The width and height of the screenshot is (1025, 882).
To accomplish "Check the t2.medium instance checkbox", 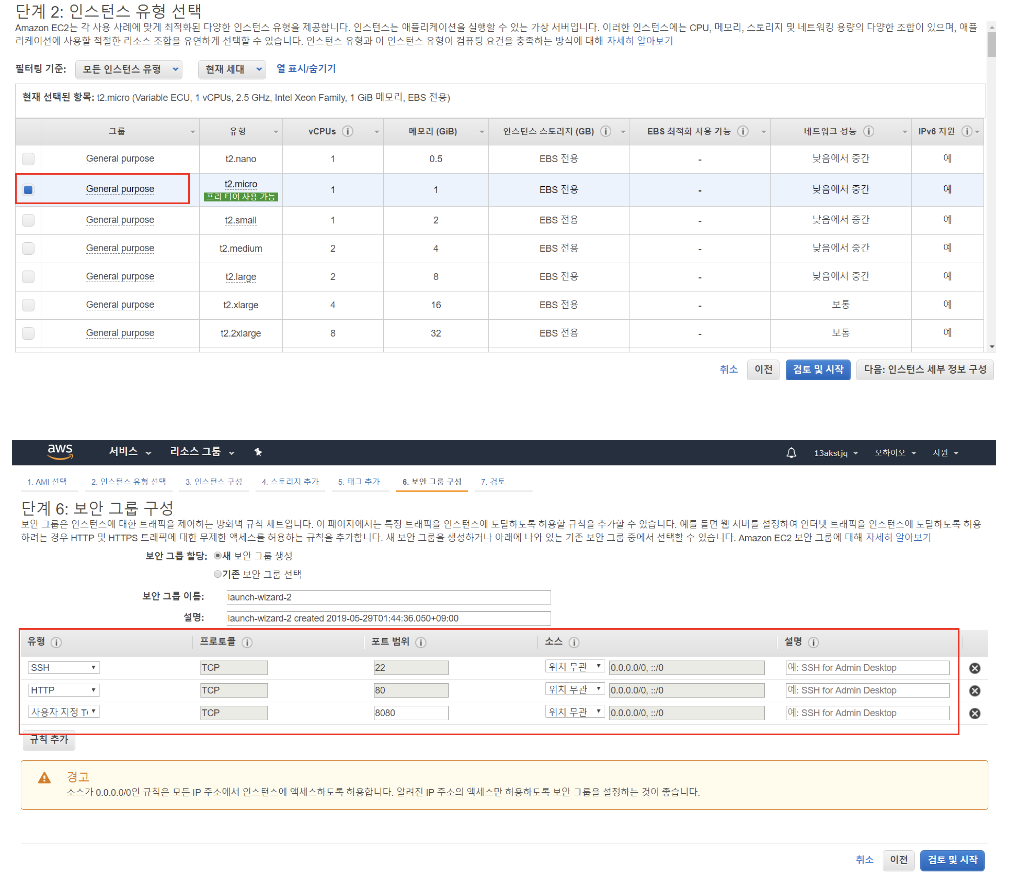I will tap(28, 248).
